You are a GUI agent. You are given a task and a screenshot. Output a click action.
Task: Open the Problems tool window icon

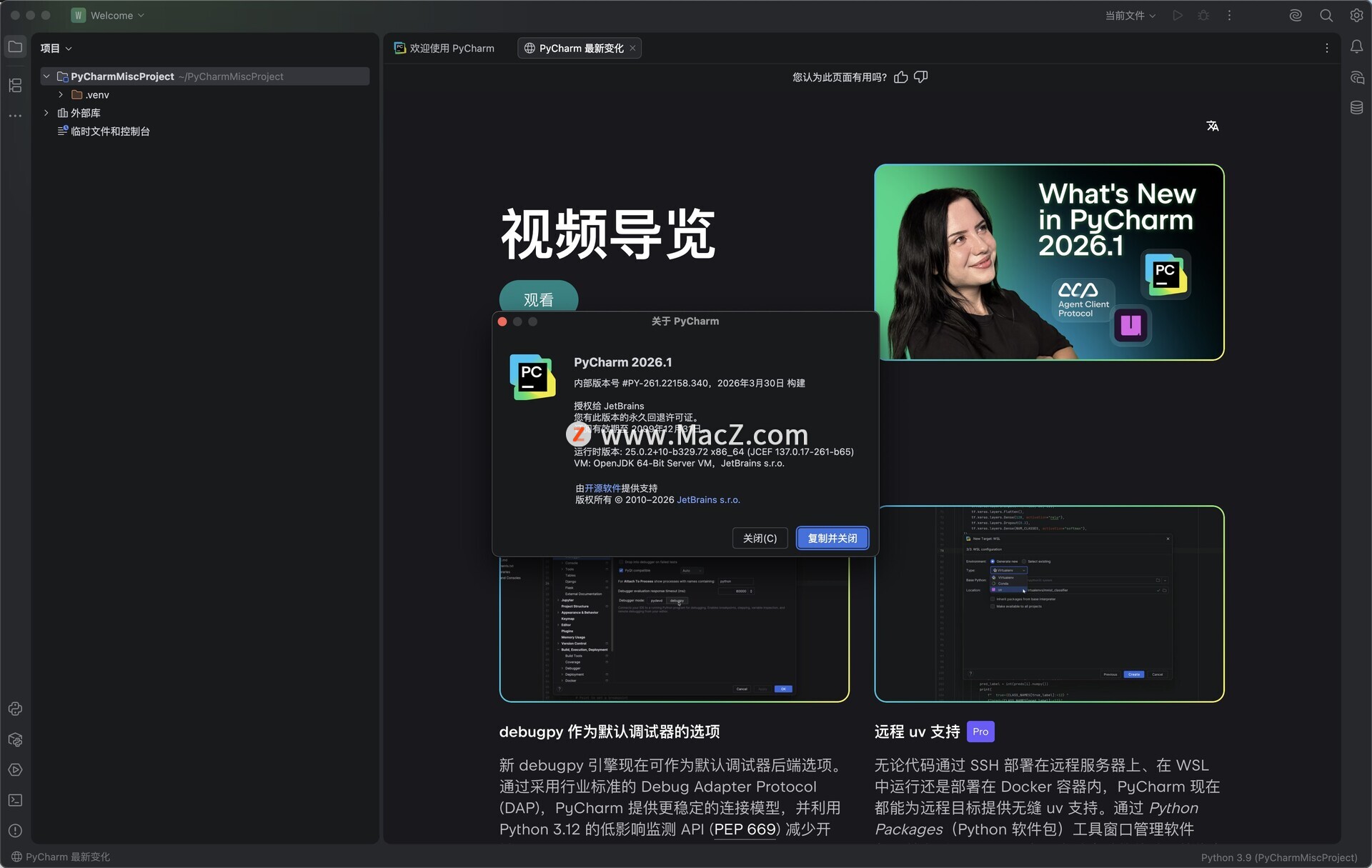pyautogui.click(x=15, y=831)
